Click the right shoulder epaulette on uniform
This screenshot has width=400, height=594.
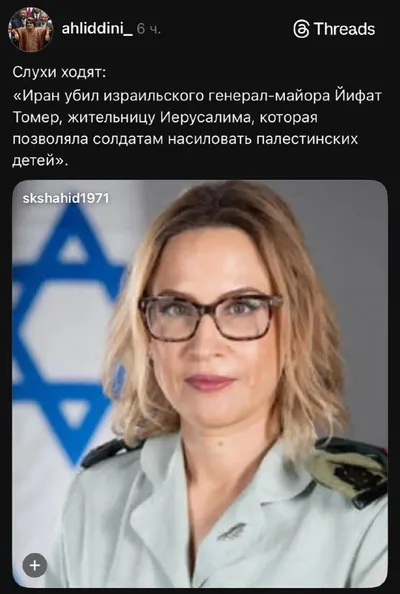[x=350, y=470]
